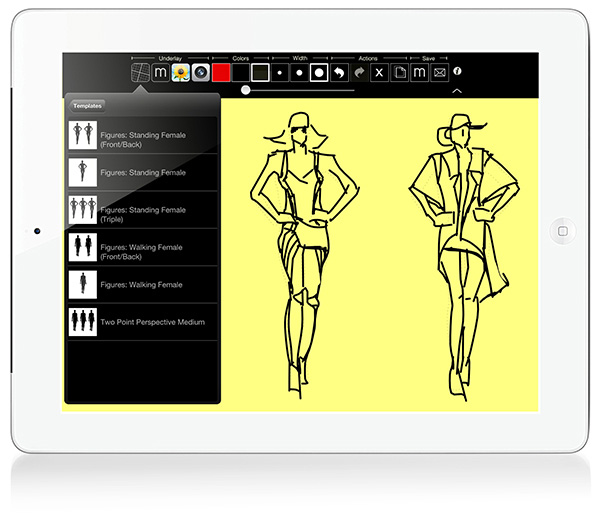Email the drawing via envelope icon
The image size is (600, 525).
(x=440, y=73)
